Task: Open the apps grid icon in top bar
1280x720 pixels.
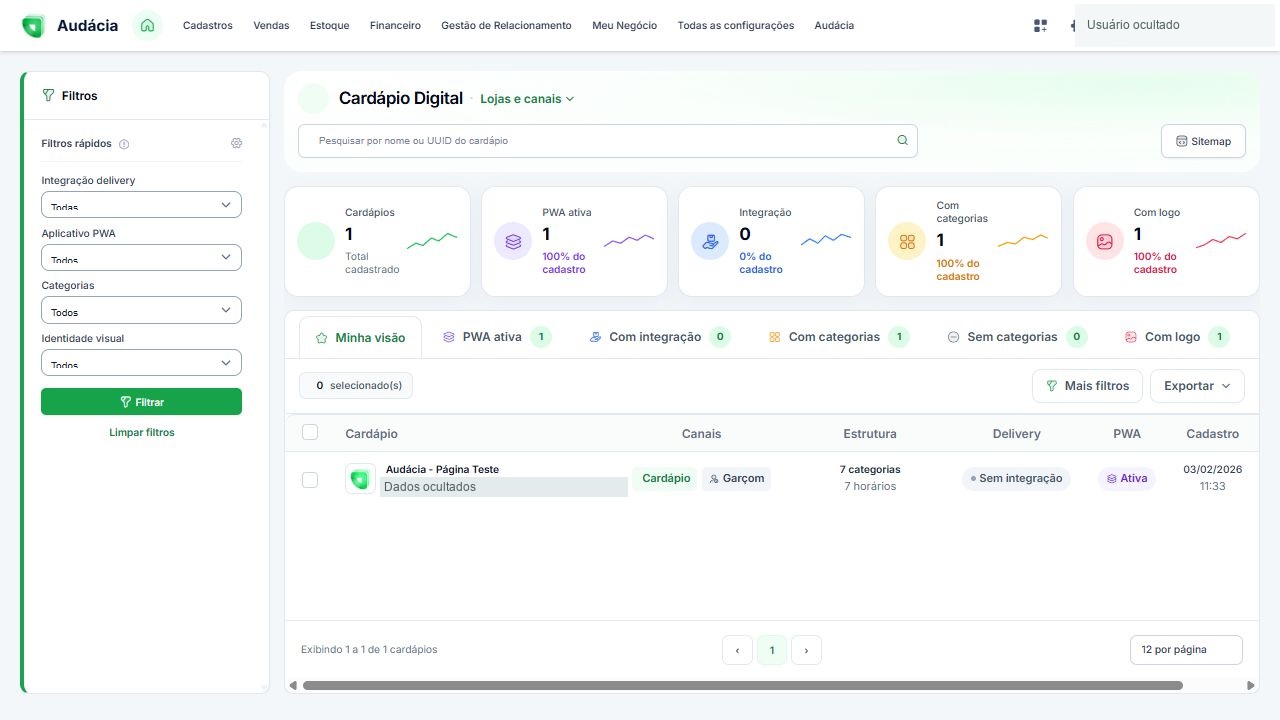Action: [x=1040, y=26]
